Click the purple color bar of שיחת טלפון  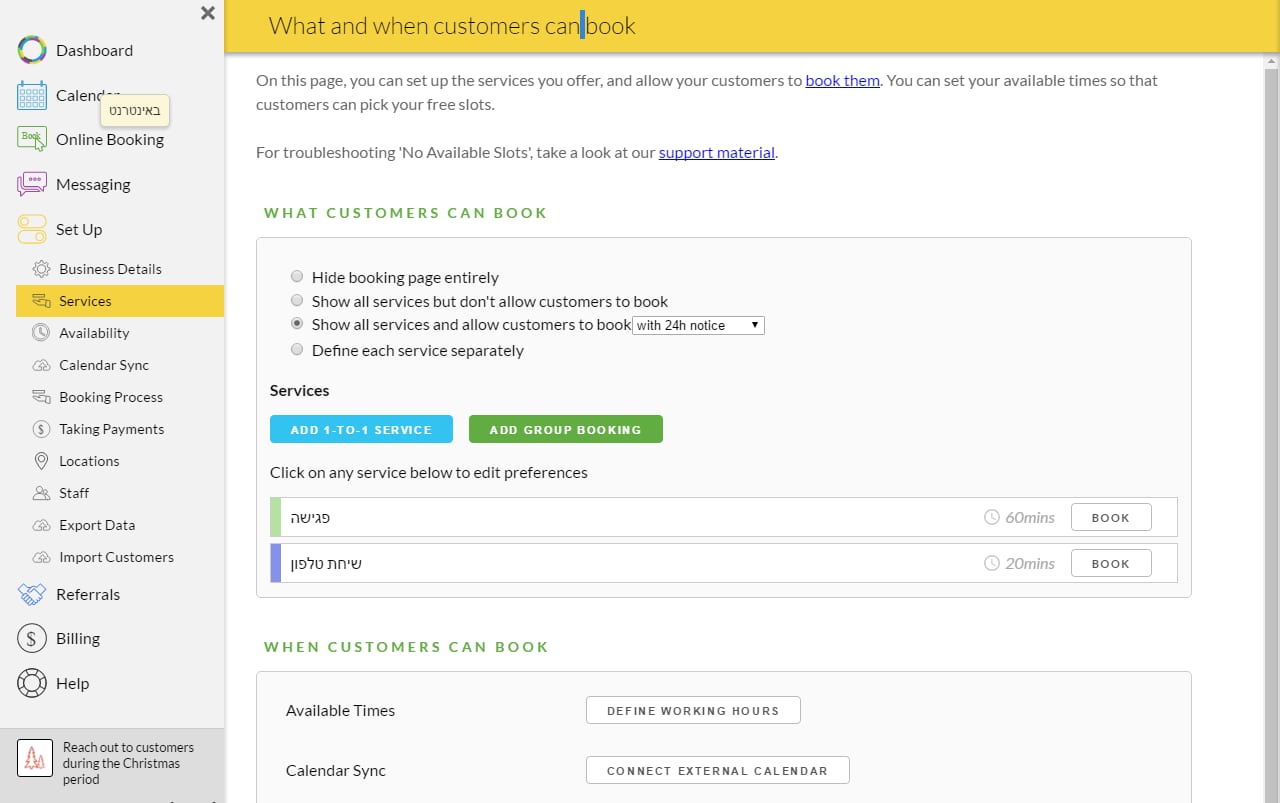click(x=275, y=563)
